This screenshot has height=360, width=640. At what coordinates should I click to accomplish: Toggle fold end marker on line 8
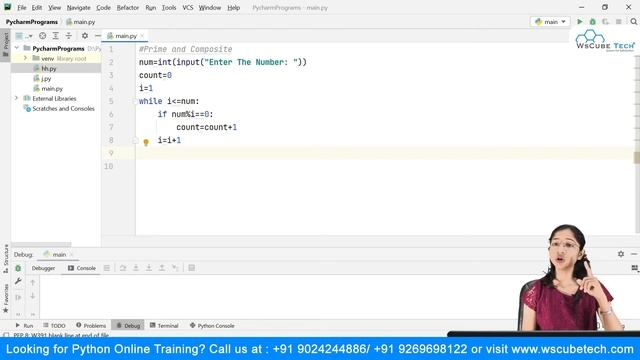click(x=135, y=140)
